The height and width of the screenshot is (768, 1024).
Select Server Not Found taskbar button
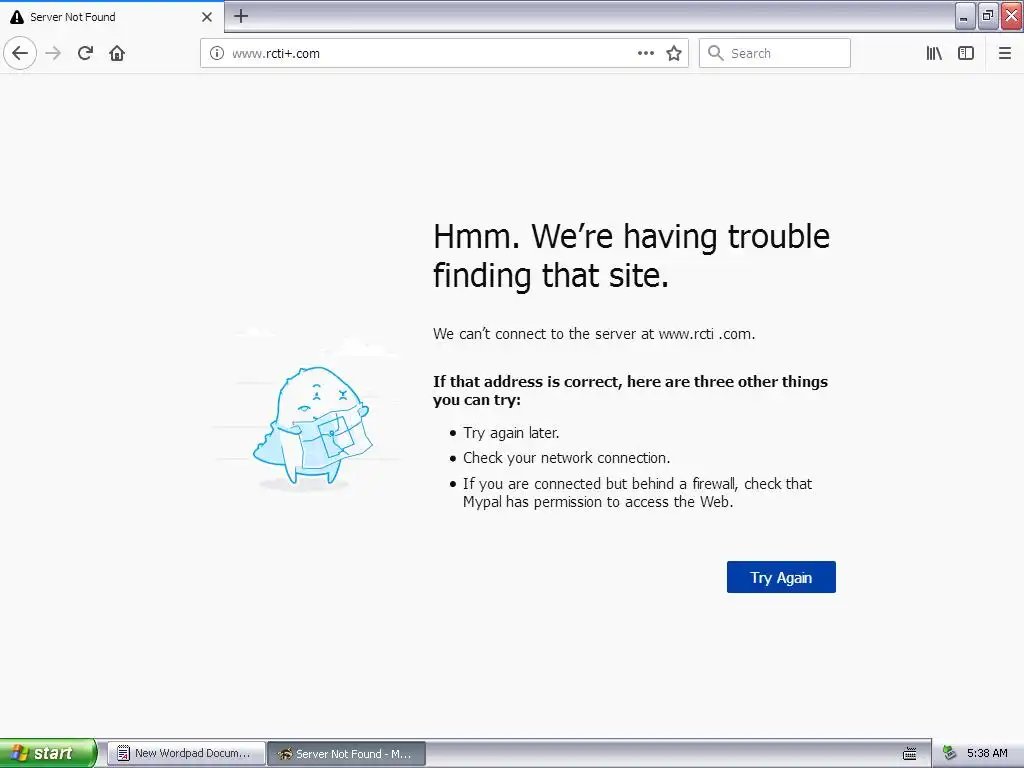[x=347, y=754]
